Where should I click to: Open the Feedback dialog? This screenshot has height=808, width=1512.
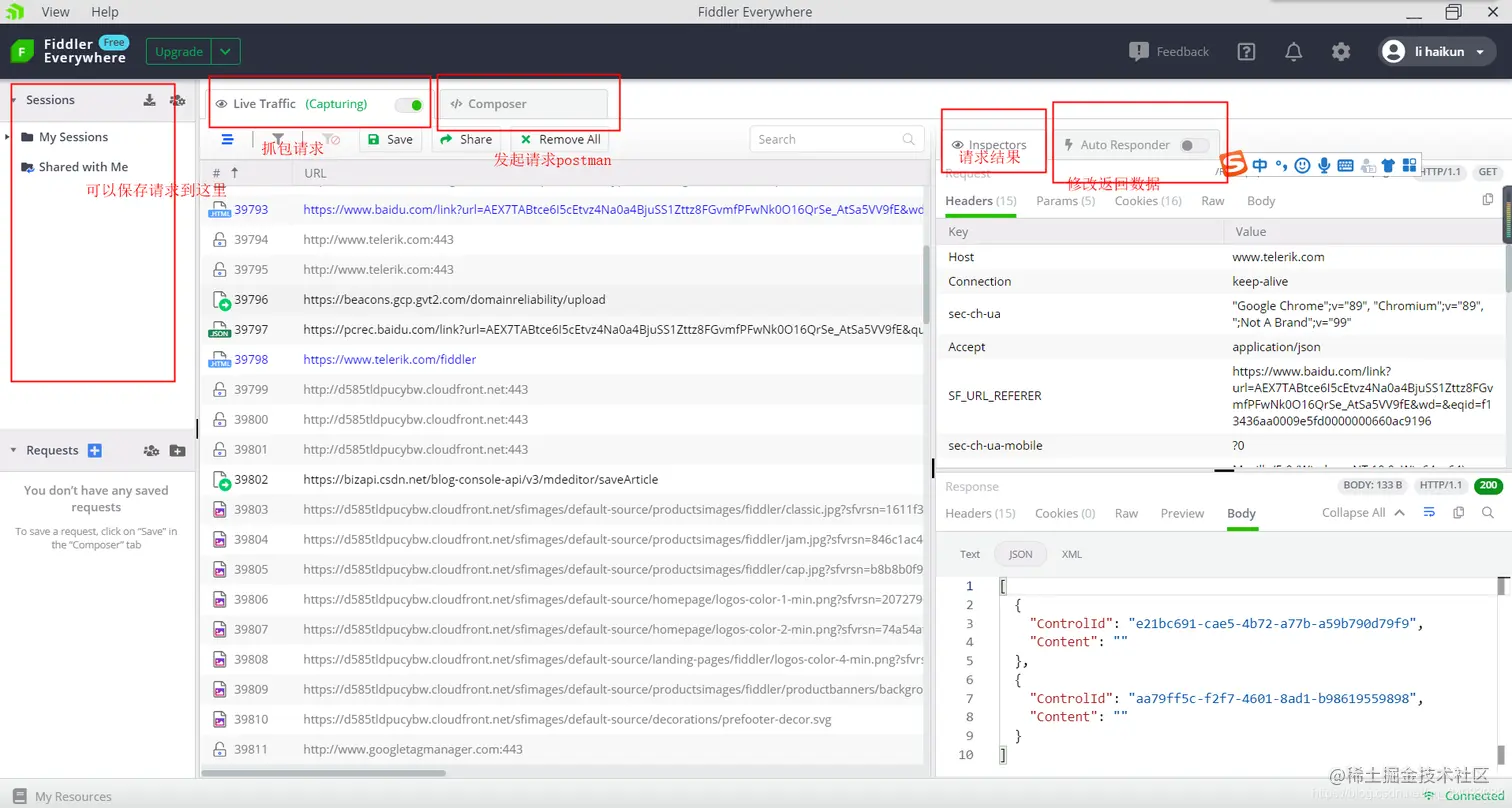1168,52
